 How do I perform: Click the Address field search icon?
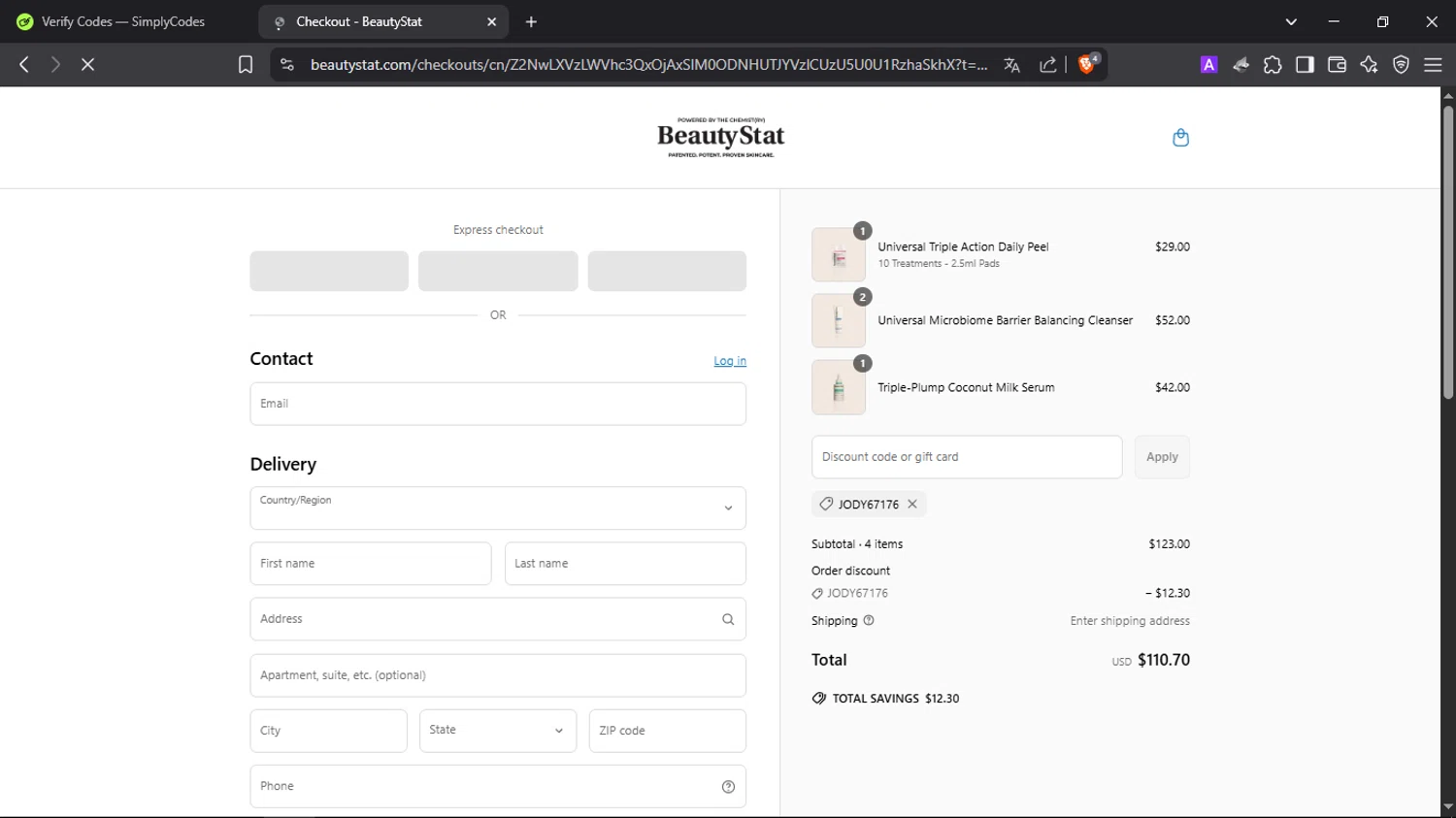click(728, 619)
